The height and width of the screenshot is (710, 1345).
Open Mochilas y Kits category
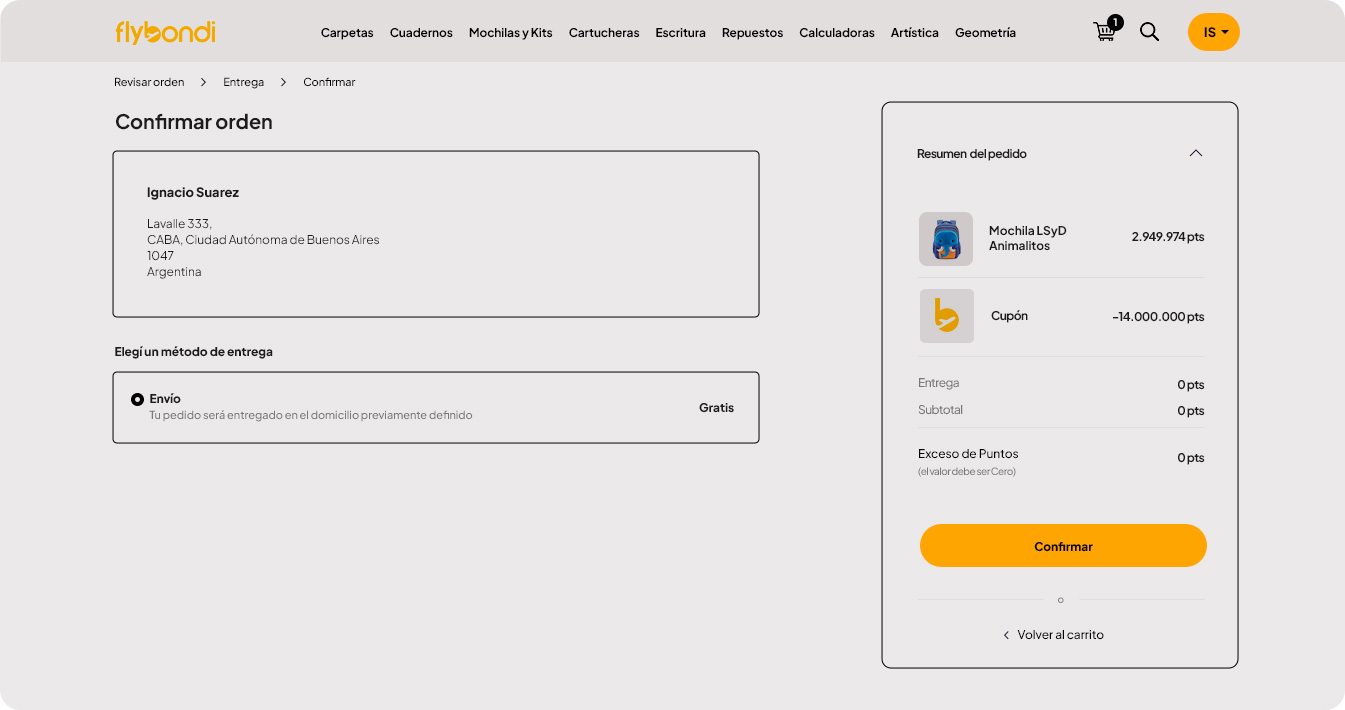510,33
